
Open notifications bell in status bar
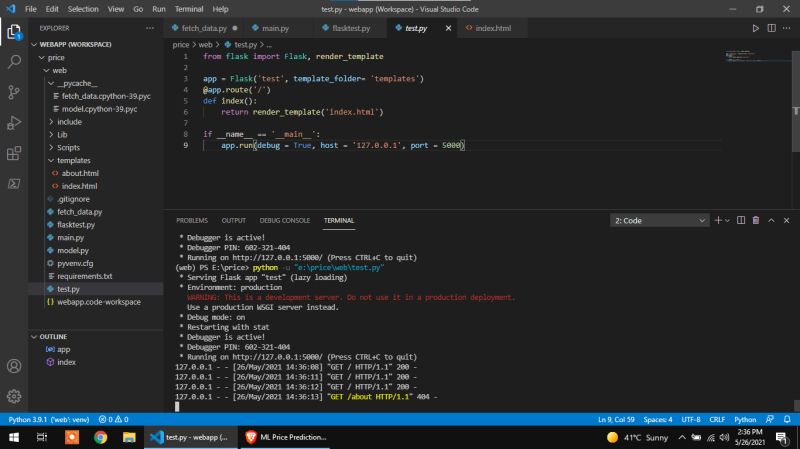click(x=787, y=419)
